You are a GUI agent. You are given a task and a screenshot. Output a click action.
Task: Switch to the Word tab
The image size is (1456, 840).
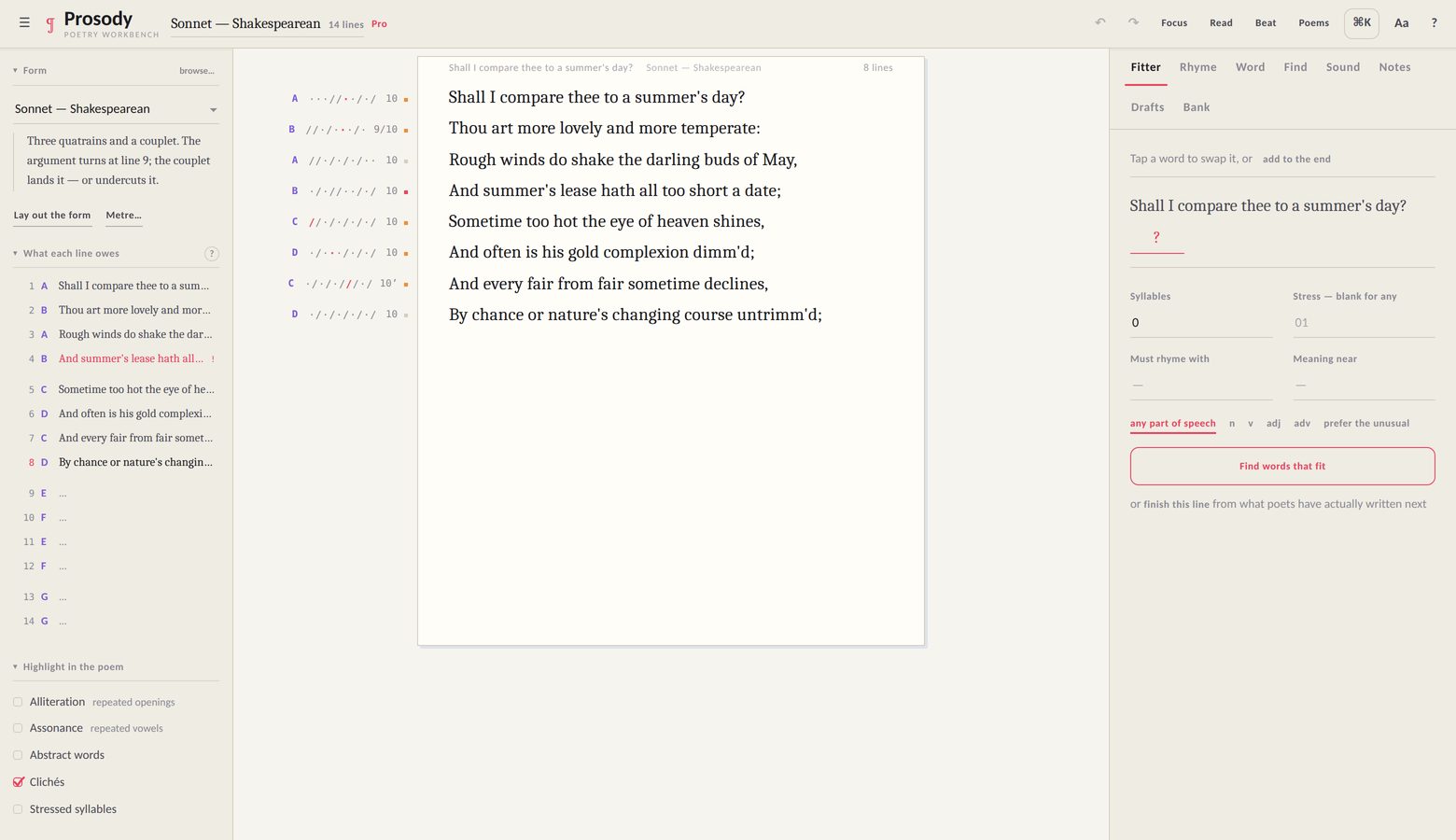coord(1250,67)
